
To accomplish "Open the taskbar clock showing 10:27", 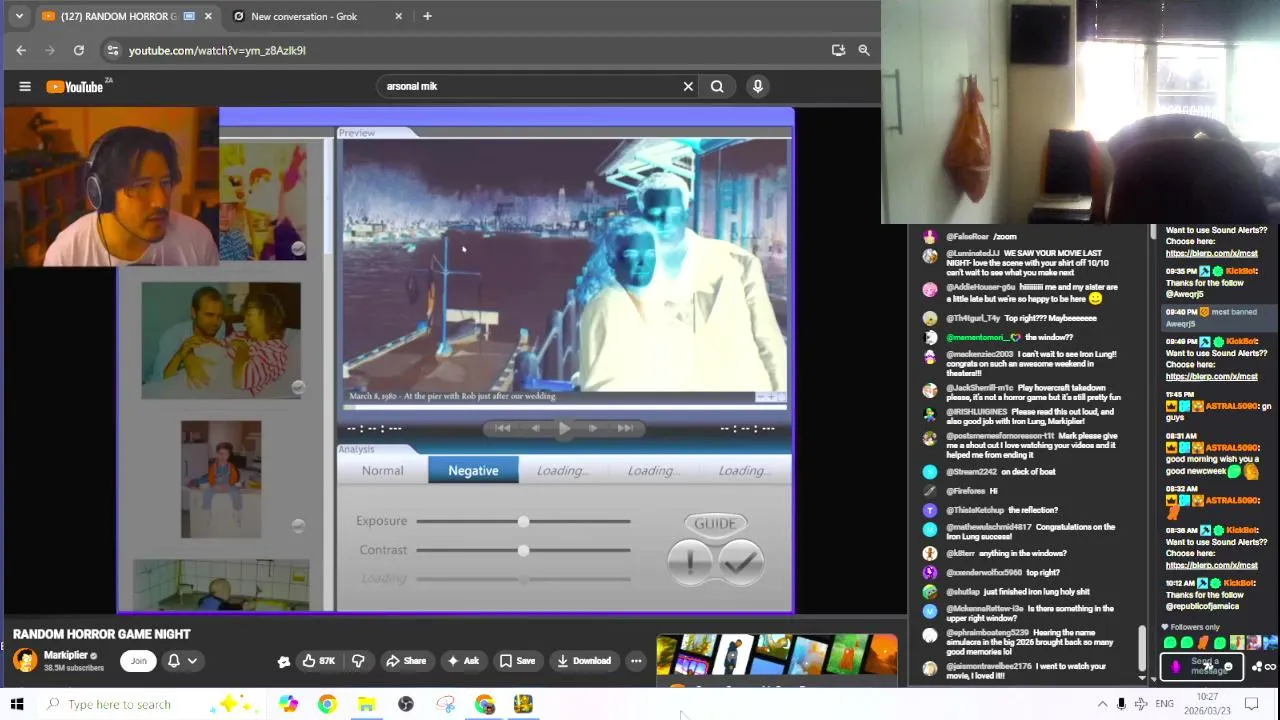I will [1207, 704].
